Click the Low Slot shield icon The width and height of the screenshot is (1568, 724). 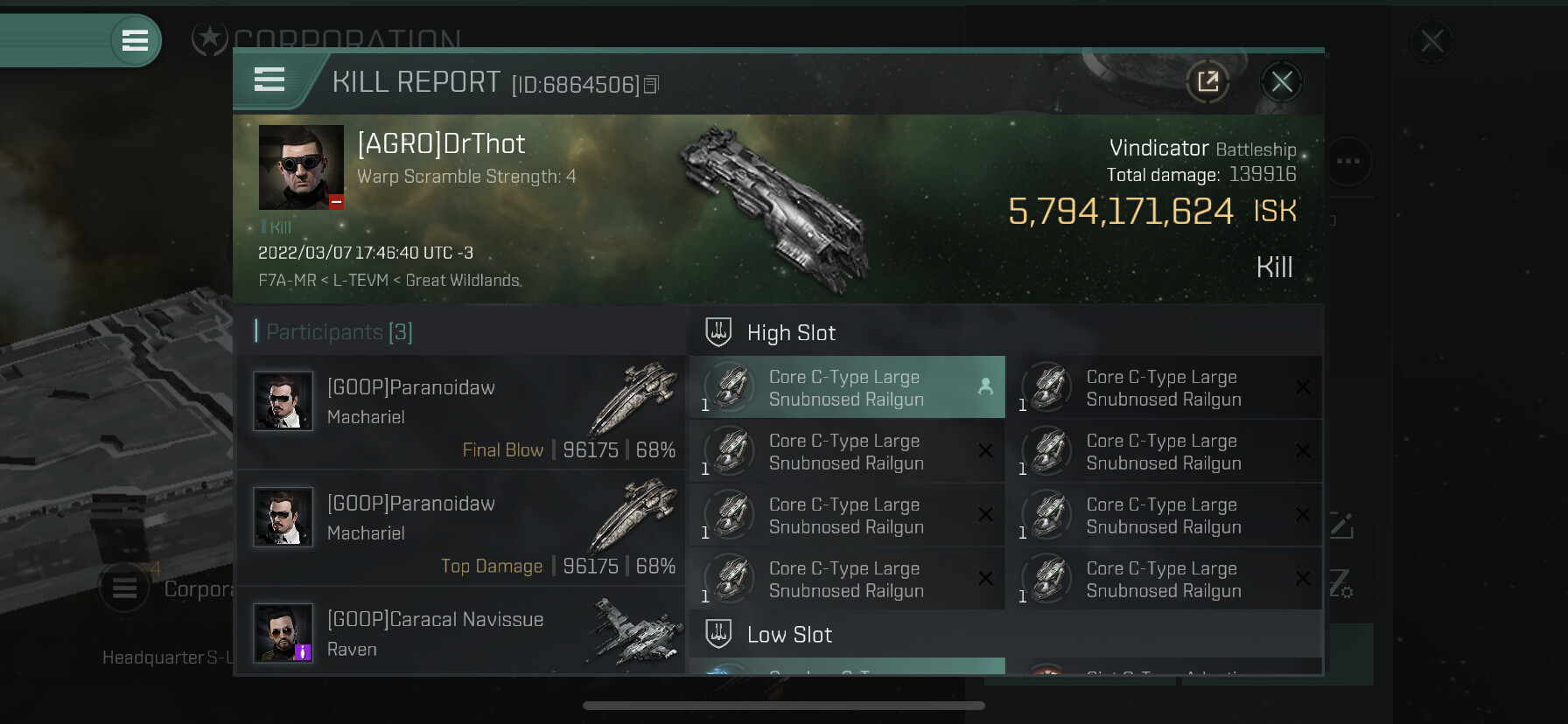point(718,634)
